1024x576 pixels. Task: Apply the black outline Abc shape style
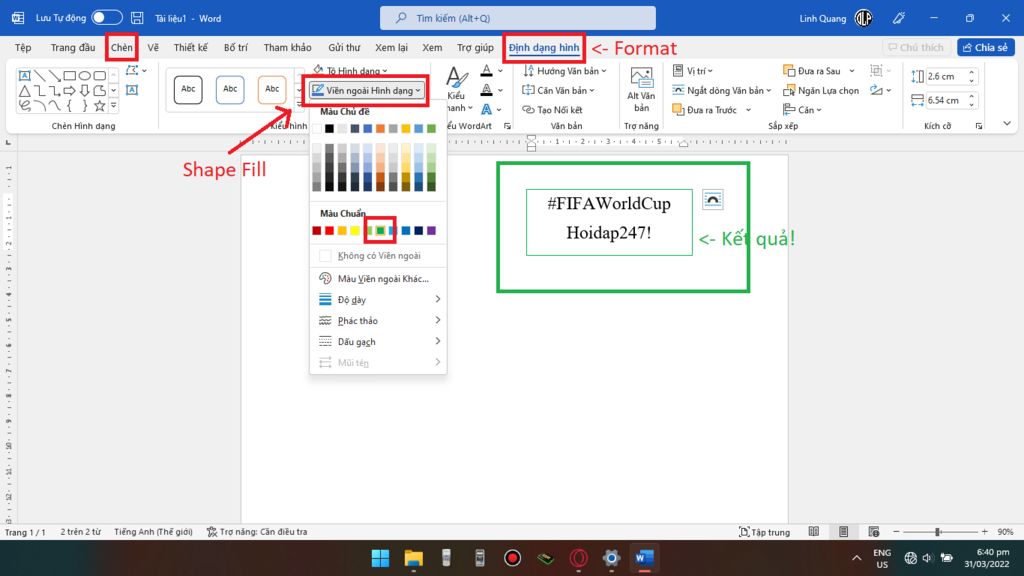pos(188,89)
